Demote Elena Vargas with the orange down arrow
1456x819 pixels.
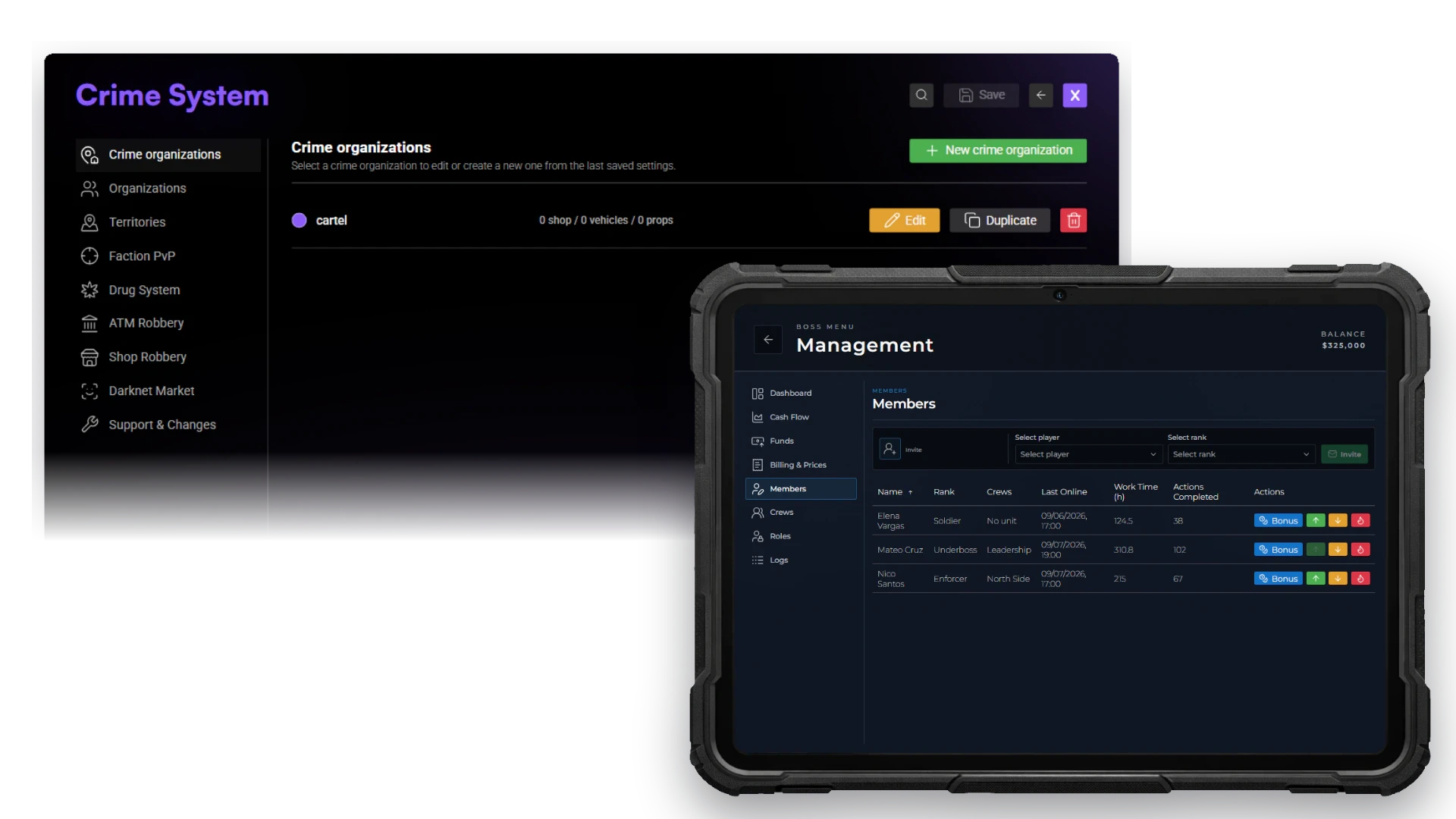pyautogui.click(x=1338, y=521)
